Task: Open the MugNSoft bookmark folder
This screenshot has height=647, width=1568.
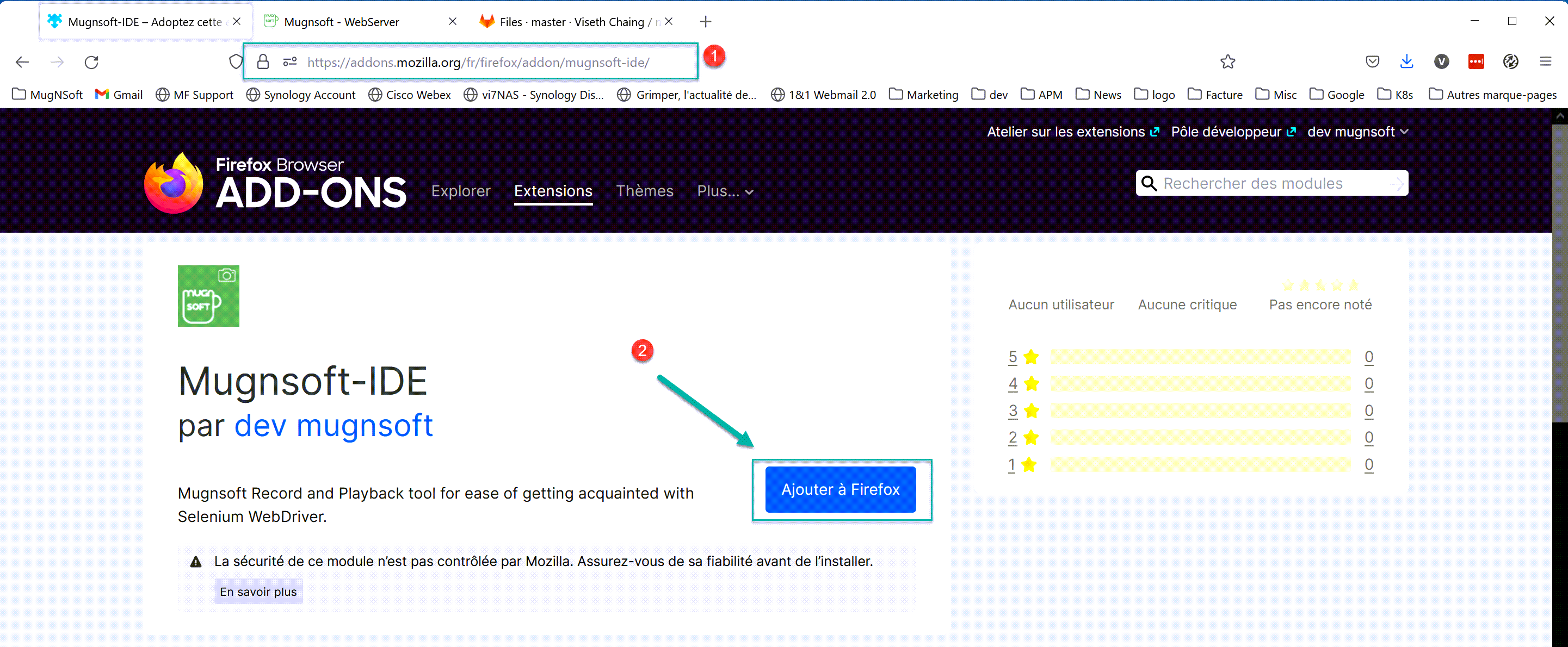Action: point(47,95)
